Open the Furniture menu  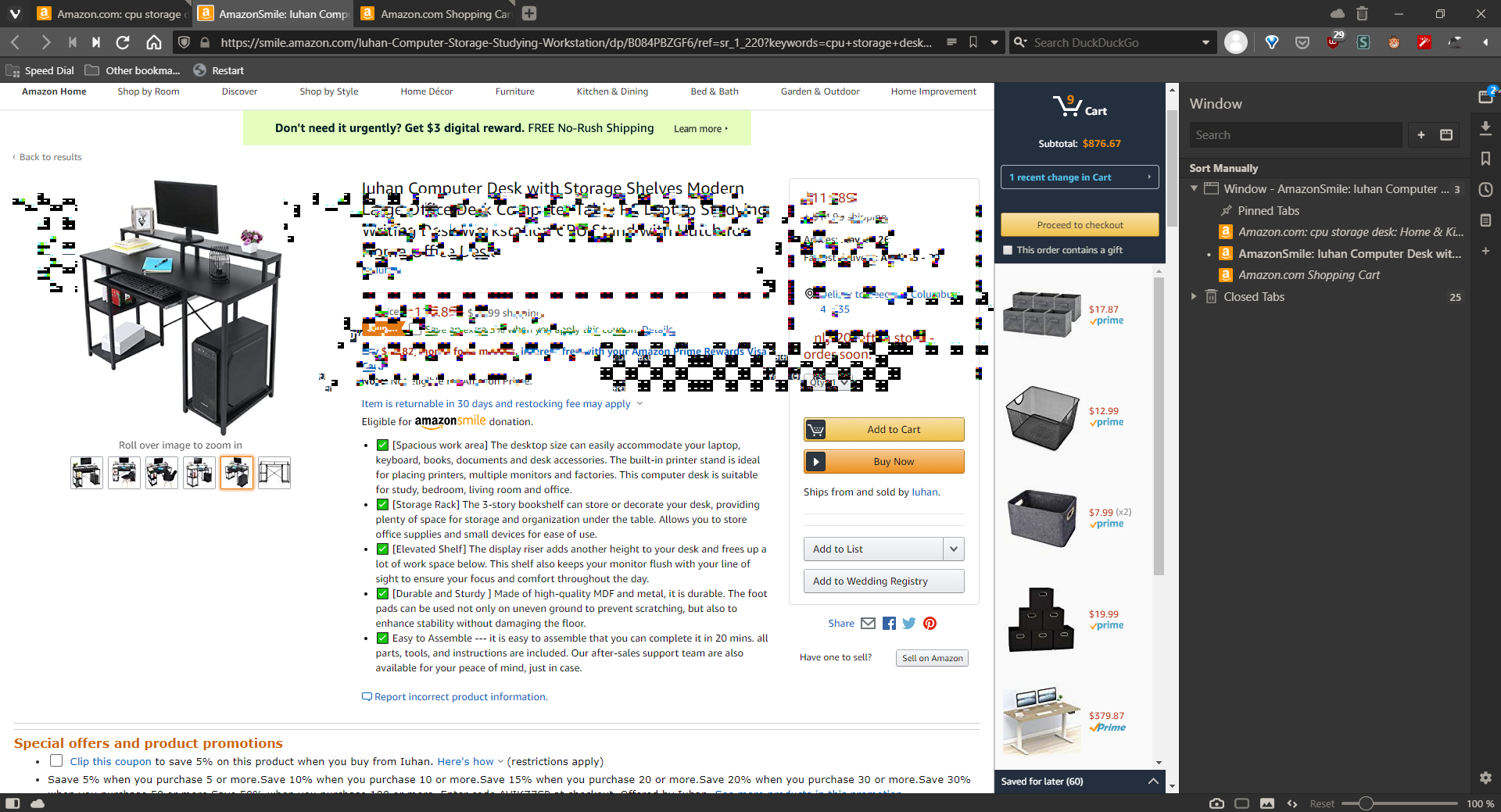(514, 91)
